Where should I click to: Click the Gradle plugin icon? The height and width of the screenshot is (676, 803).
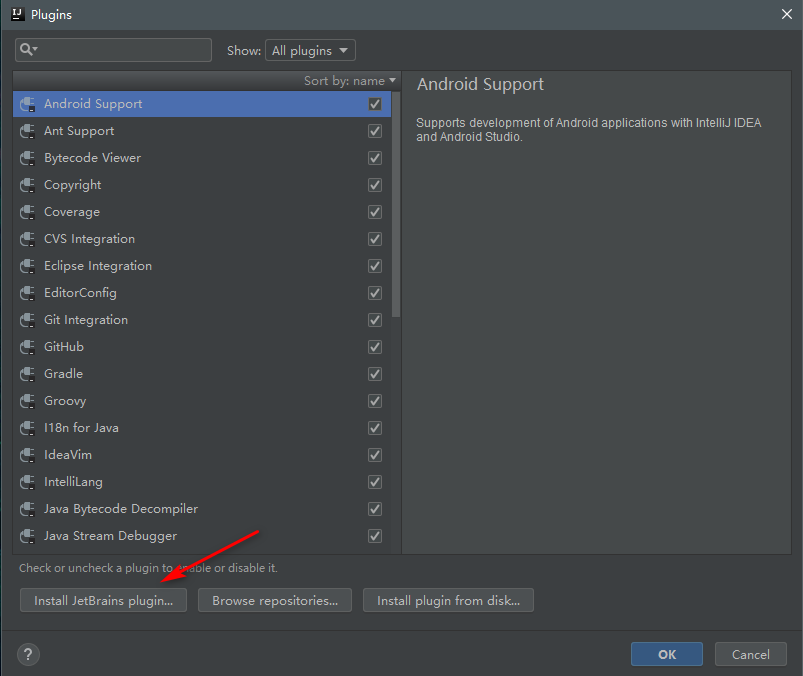(28, 374)
